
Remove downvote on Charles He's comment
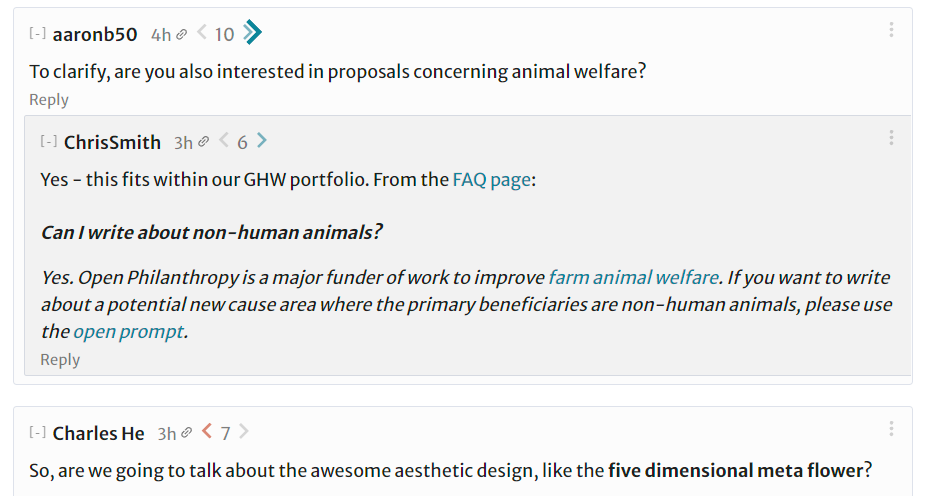point(207,433)
